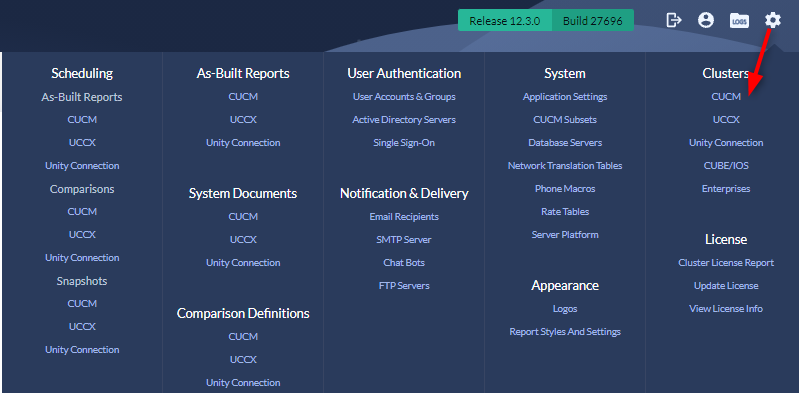Viewport: 799px width, 393px height.
Task: Select Server Platform
Action: pos(565,234)
